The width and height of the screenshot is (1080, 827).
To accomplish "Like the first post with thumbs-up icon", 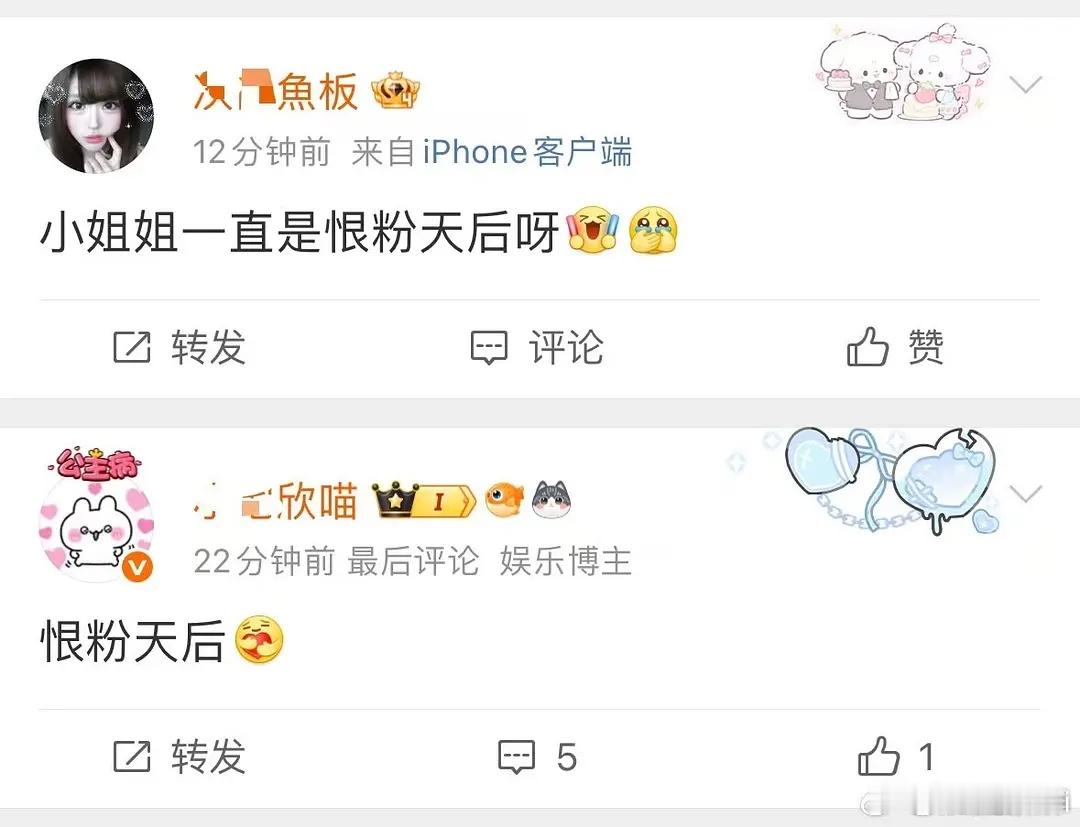I will tap(867, 346).
